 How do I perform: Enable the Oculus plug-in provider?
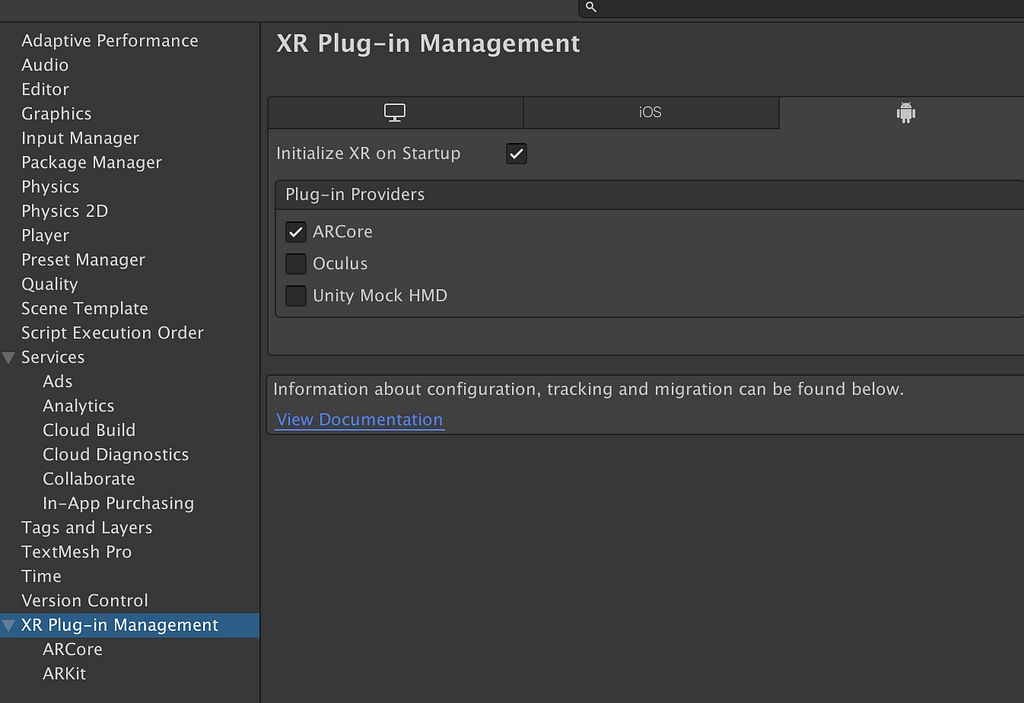[x=296, y=263]
